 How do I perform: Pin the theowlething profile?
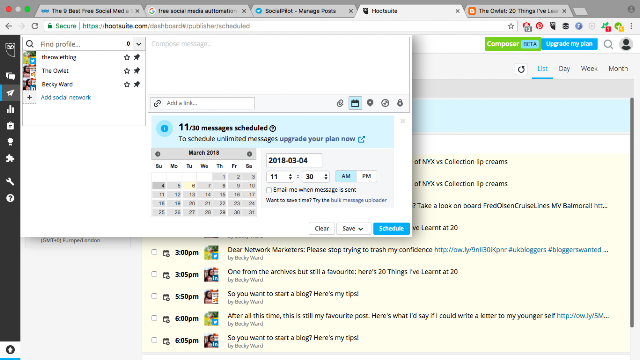(137, 58)
